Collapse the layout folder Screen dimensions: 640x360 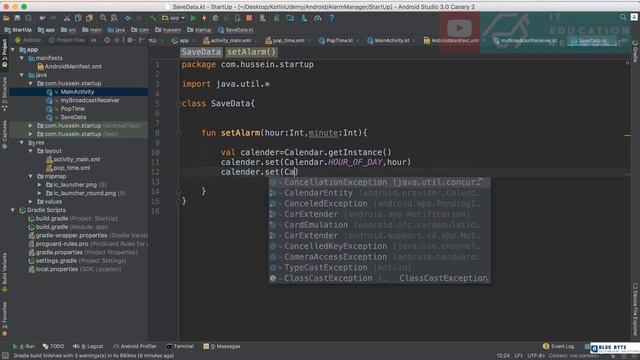coord(31,151)
